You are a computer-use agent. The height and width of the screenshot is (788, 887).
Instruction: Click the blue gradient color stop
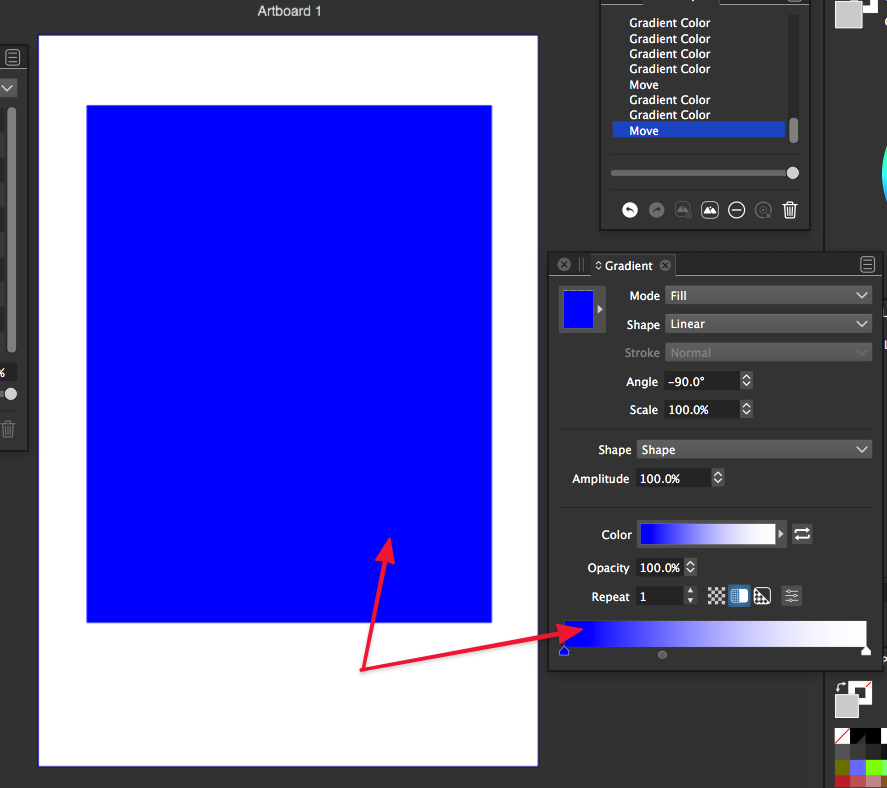click(x=564, y=651)
